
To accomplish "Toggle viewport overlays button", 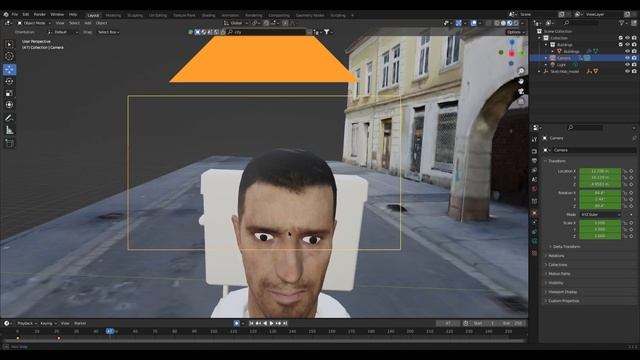I will click(473, 23).
